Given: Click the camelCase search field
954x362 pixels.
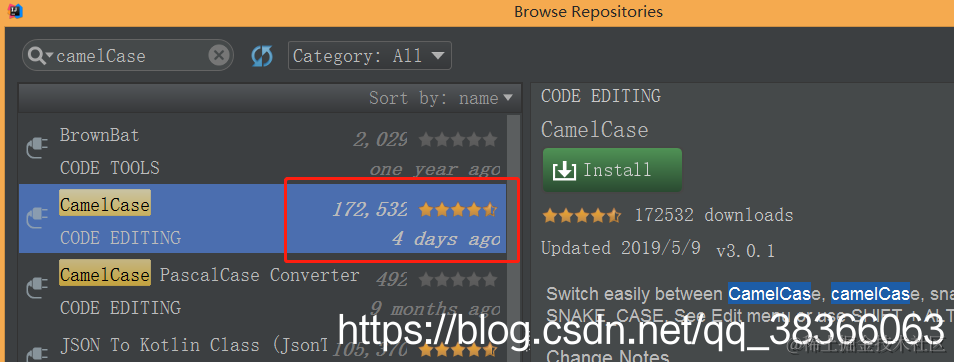Looking at the screenshot, I should point(128,56).
